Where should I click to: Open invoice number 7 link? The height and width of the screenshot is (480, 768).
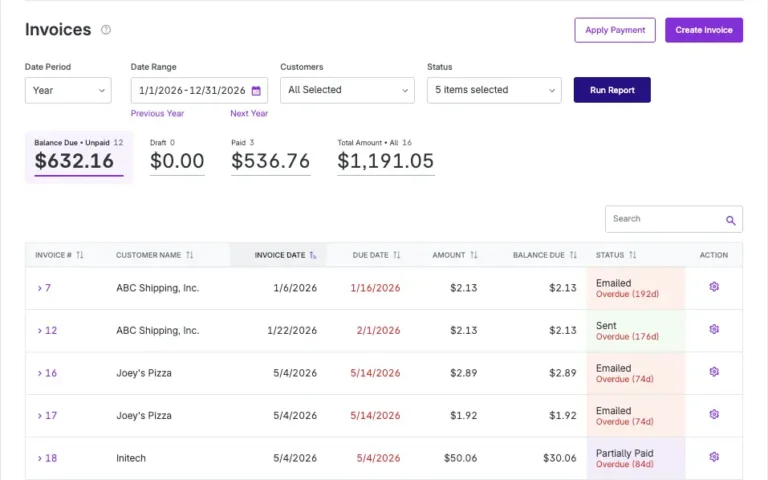48,288
